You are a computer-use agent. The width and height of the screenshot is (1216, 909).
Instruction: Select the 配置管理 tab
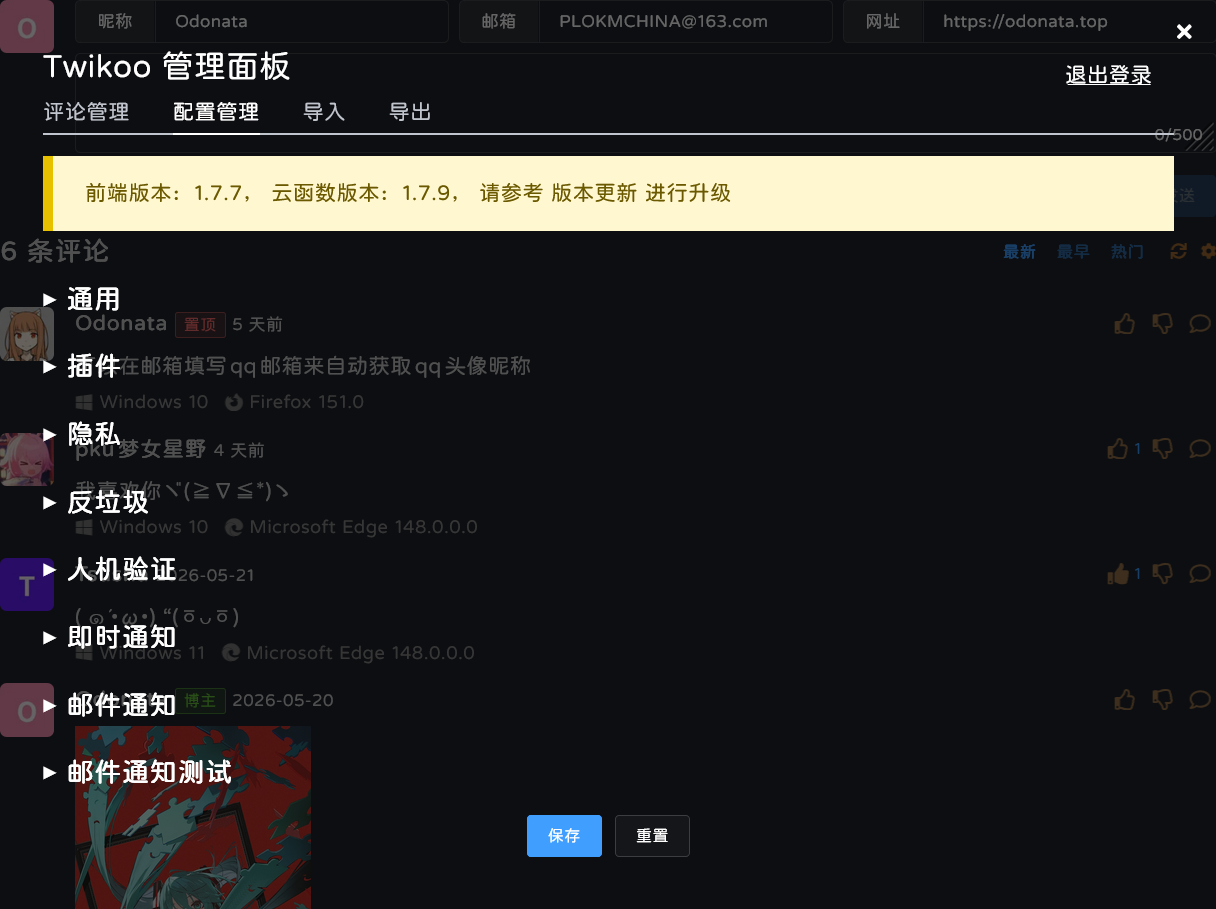tap(216, 112)
